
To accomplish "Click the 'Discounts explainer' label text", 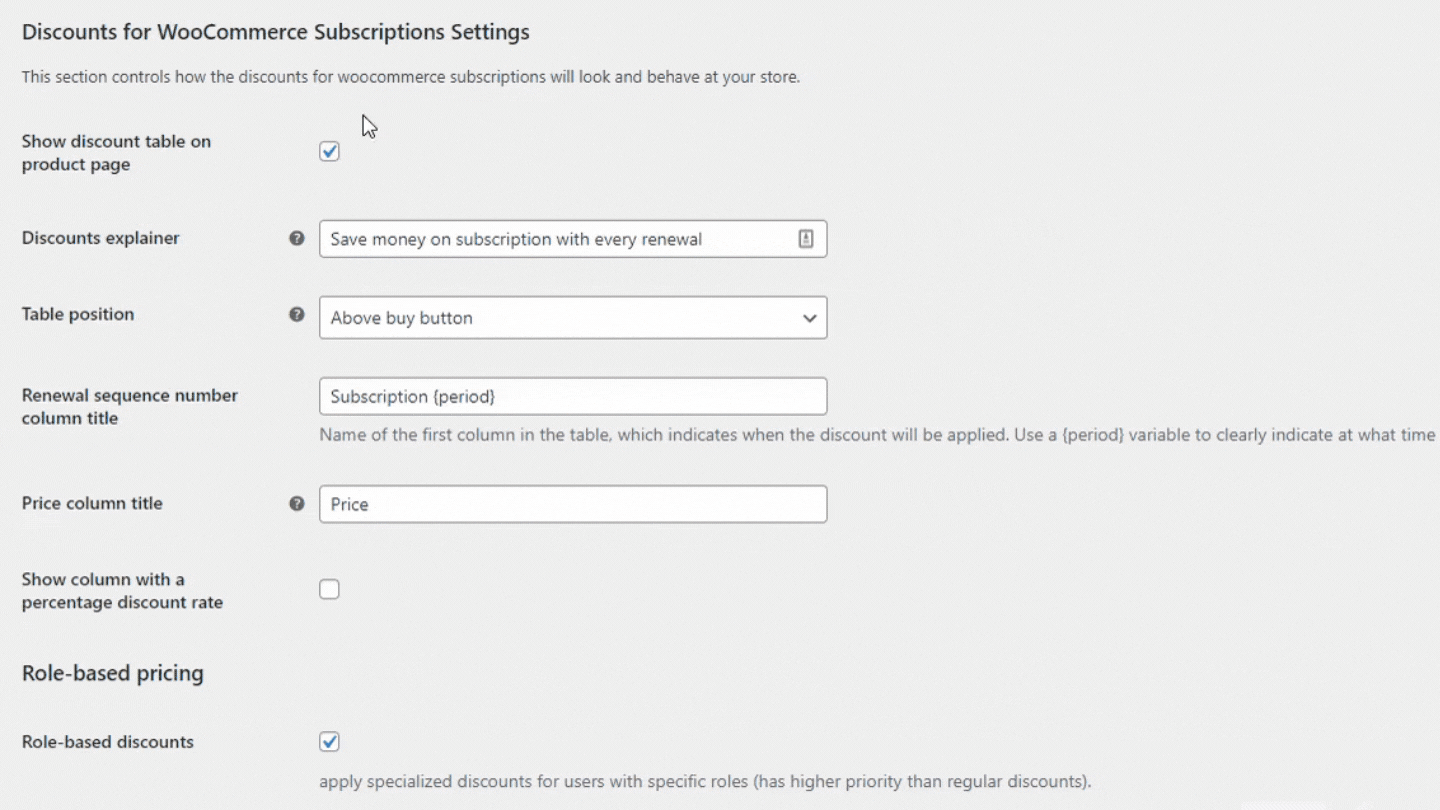I will point(101,238).
